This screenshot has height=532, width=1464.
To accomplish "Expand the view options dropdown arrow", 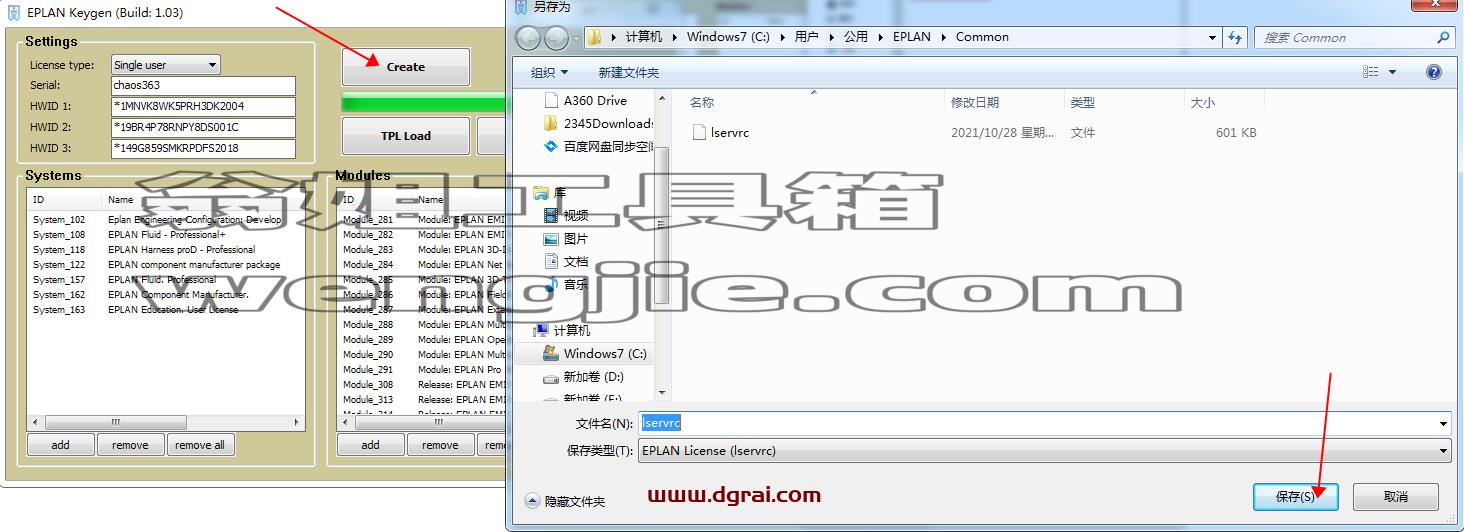I will 1392,72.
